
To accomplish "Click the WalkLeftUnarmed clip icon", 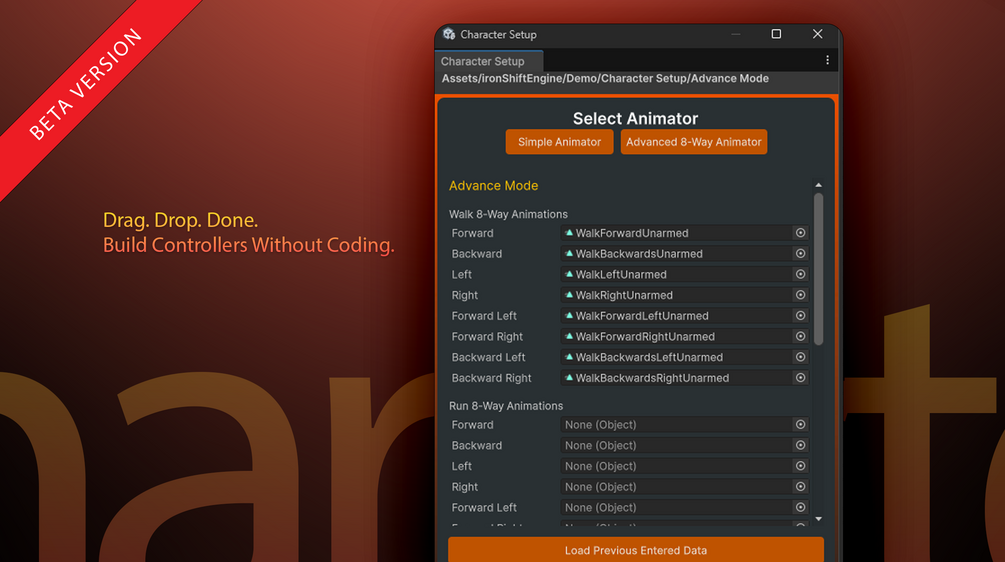I will 569,274.
